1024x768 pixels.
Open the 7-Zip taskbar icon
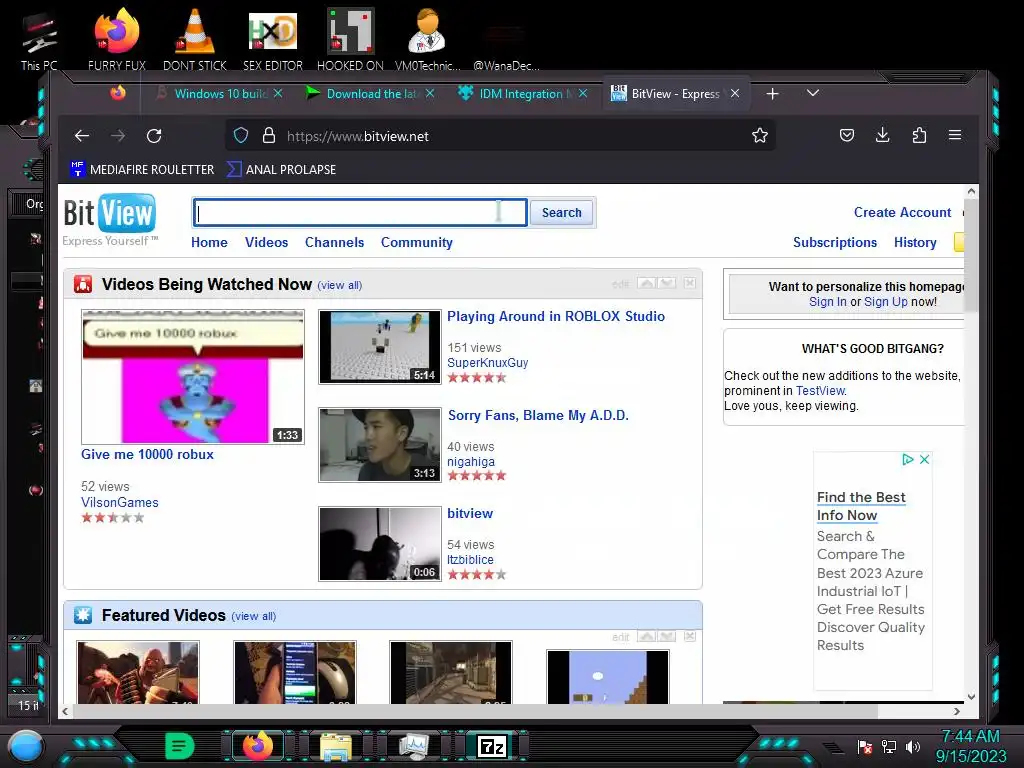tap(492, 746)
